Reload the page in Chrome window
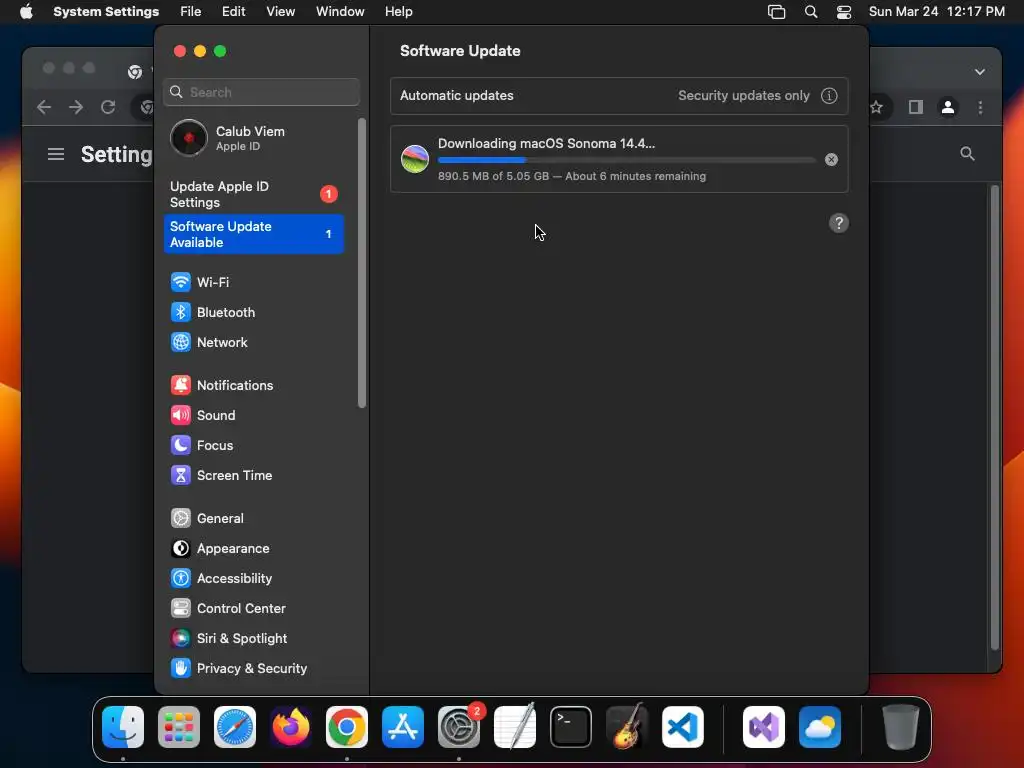 [108, 107]
